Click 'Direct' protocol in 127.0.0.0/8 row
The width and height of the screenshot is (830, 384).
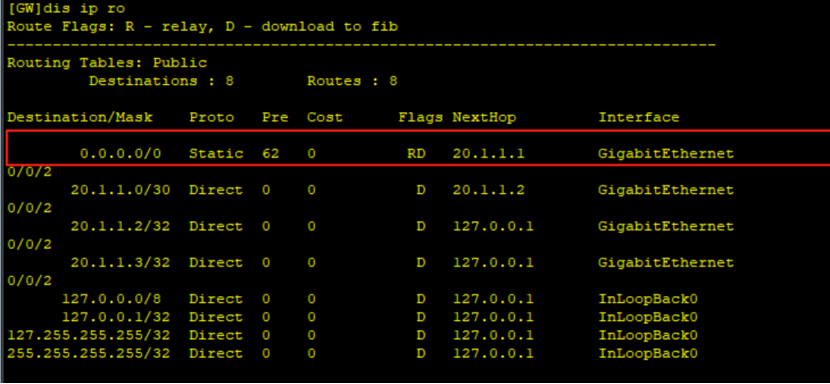pos(216,299)
